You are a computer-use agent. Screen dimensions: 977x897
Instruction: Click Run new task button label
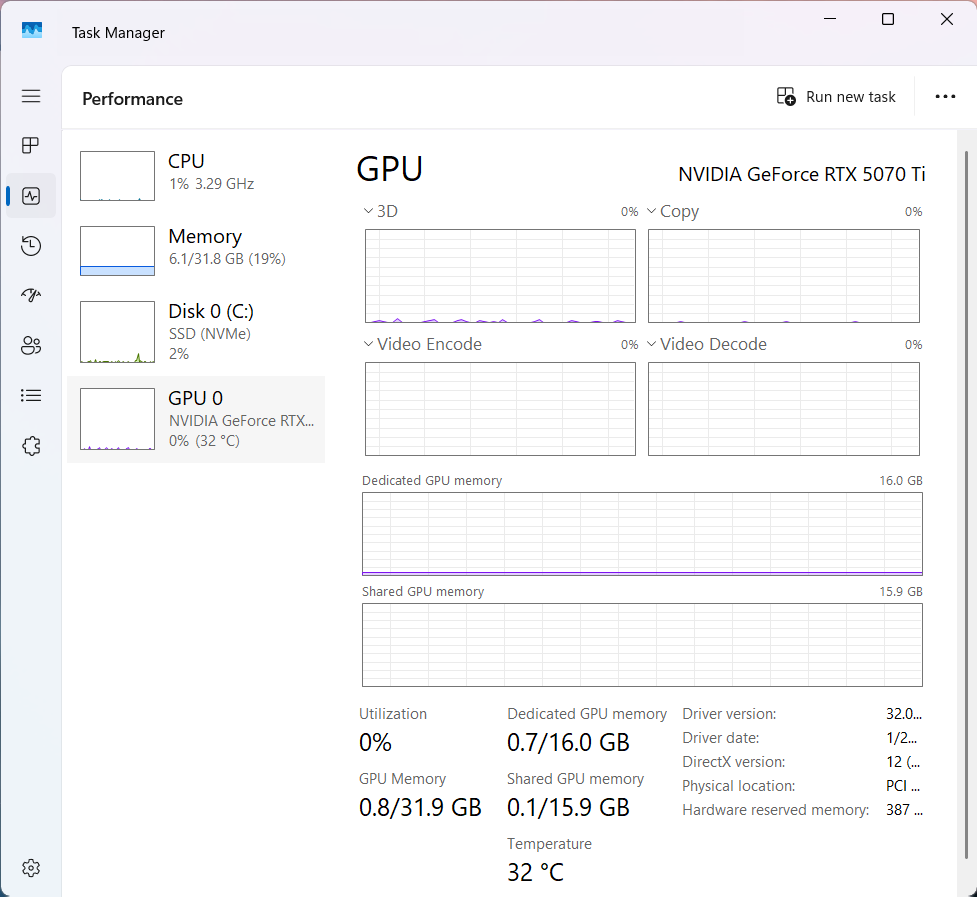click(x=851, y=97)
